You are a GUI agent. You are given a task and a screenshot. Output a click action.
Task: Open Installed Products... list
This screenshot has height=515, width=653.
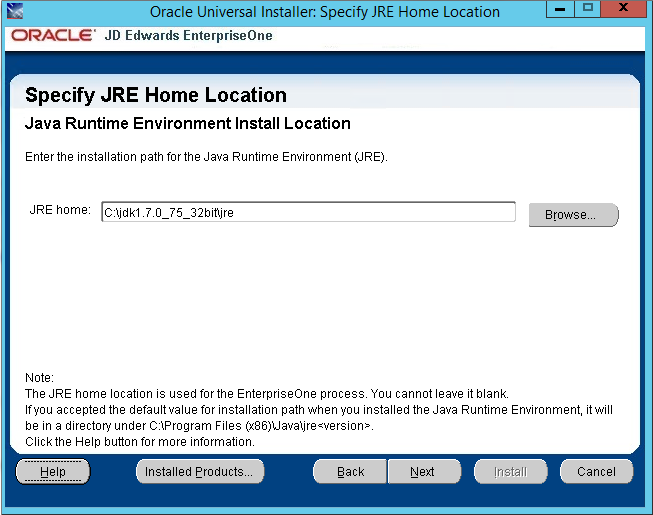click(200, 472)
